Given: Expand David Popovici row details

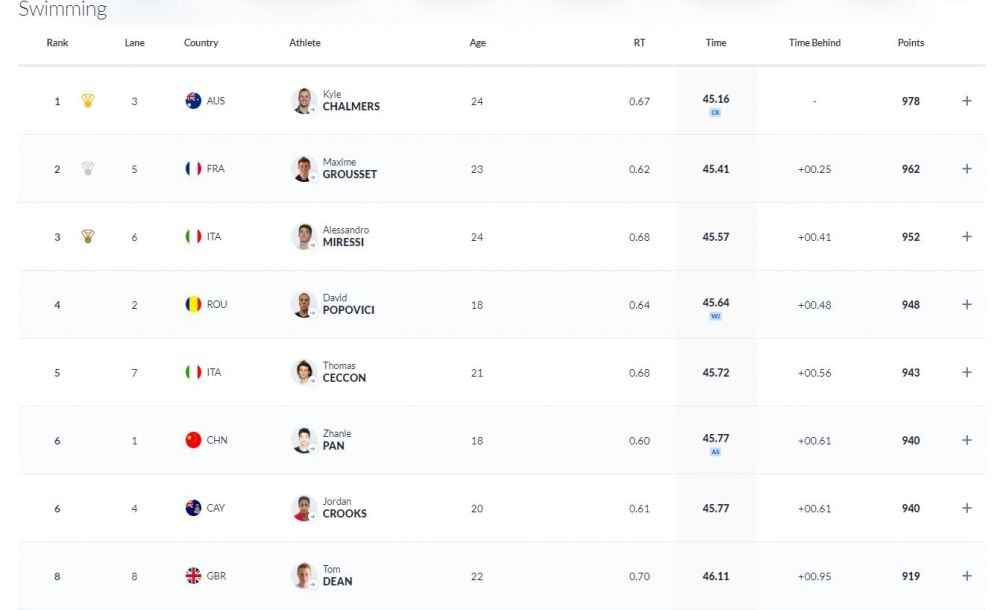Looking at the screenshot, I should click(967, 304).
